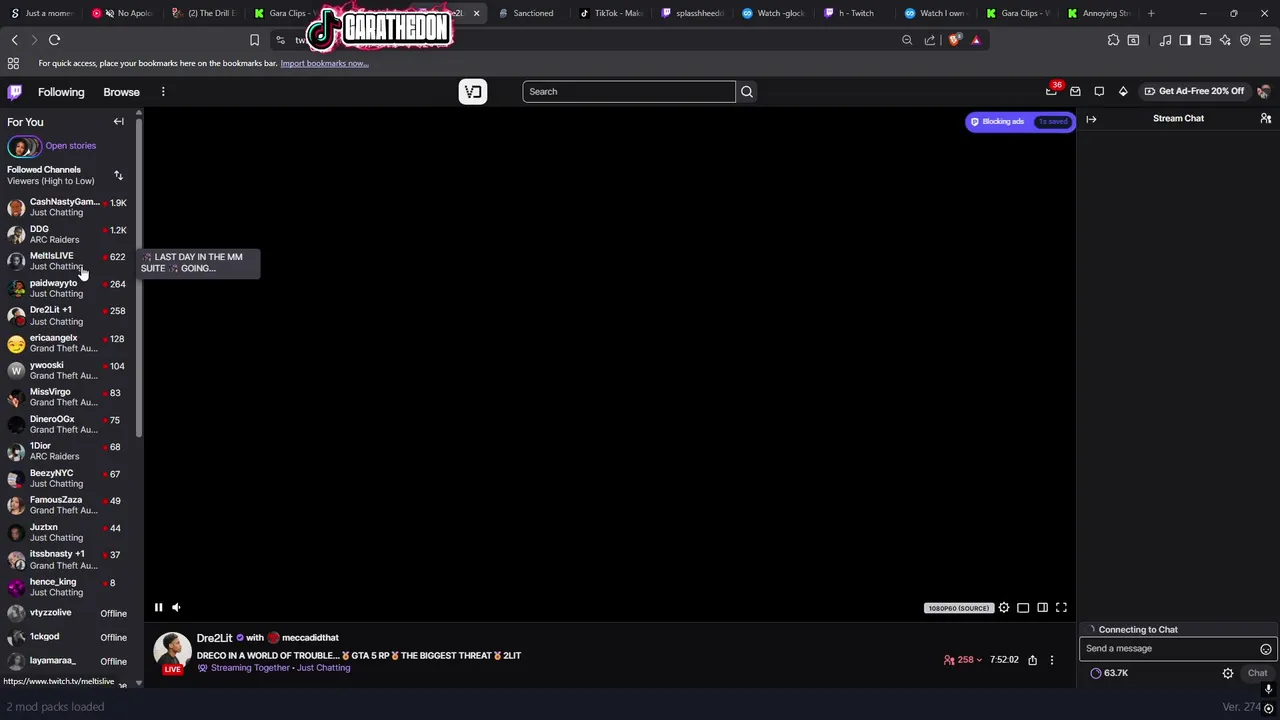The image size is (1280, 720).
Task: Mute the stream volume
Action: [176, 607]
